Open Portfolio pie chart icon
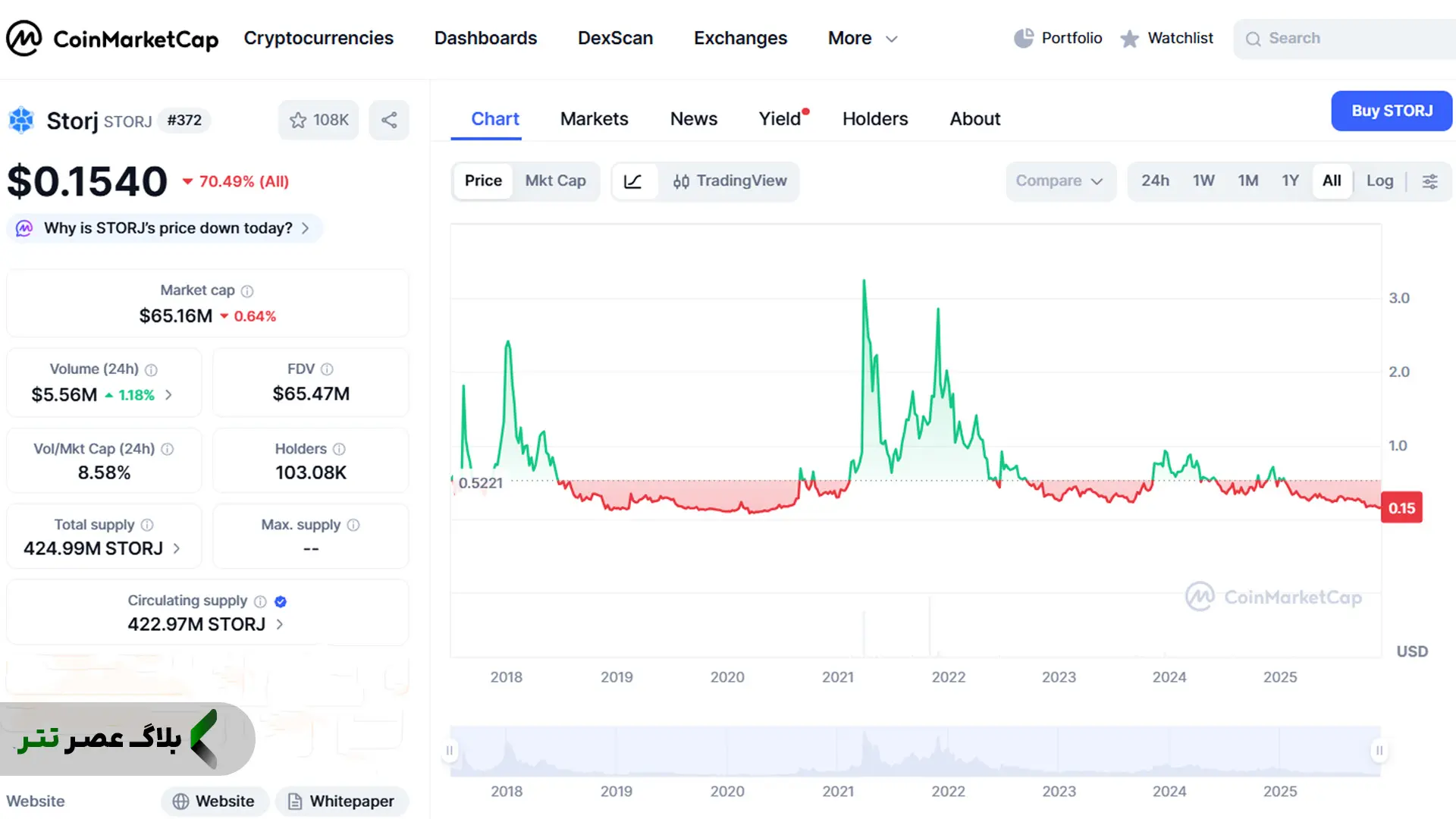Image resolution: width=1456 pixels, height=819 pixels. [x=1024, y=38]
